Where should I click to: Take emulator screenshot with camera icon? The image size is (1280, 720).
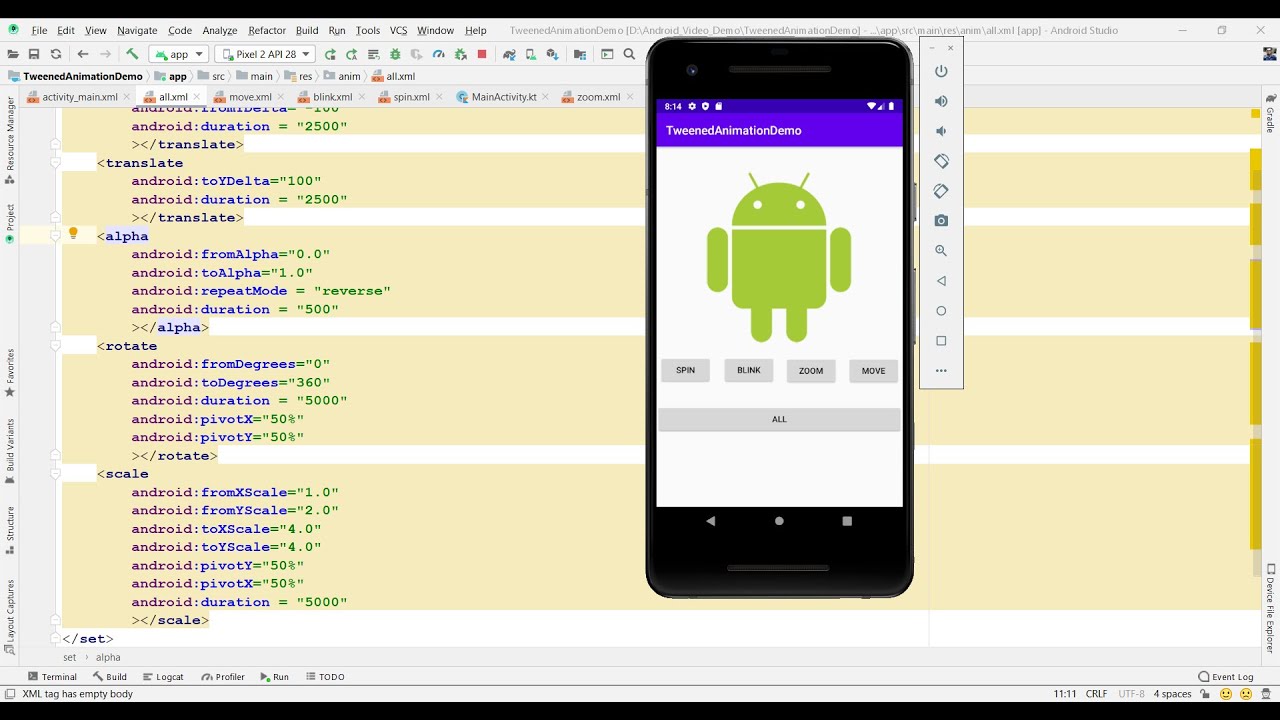pyautogui.click(x=941, y=221)
